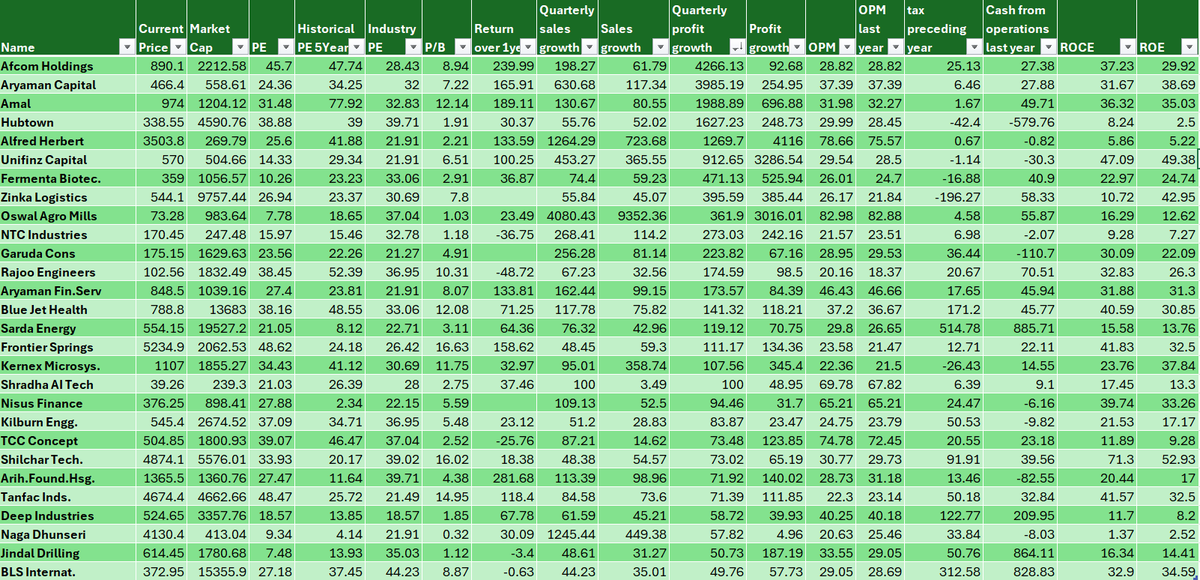Viewport: 1200px width, 580px height.
Task: Select the Kilburn Engg. name cell
Action: click(x=68, y=422)
